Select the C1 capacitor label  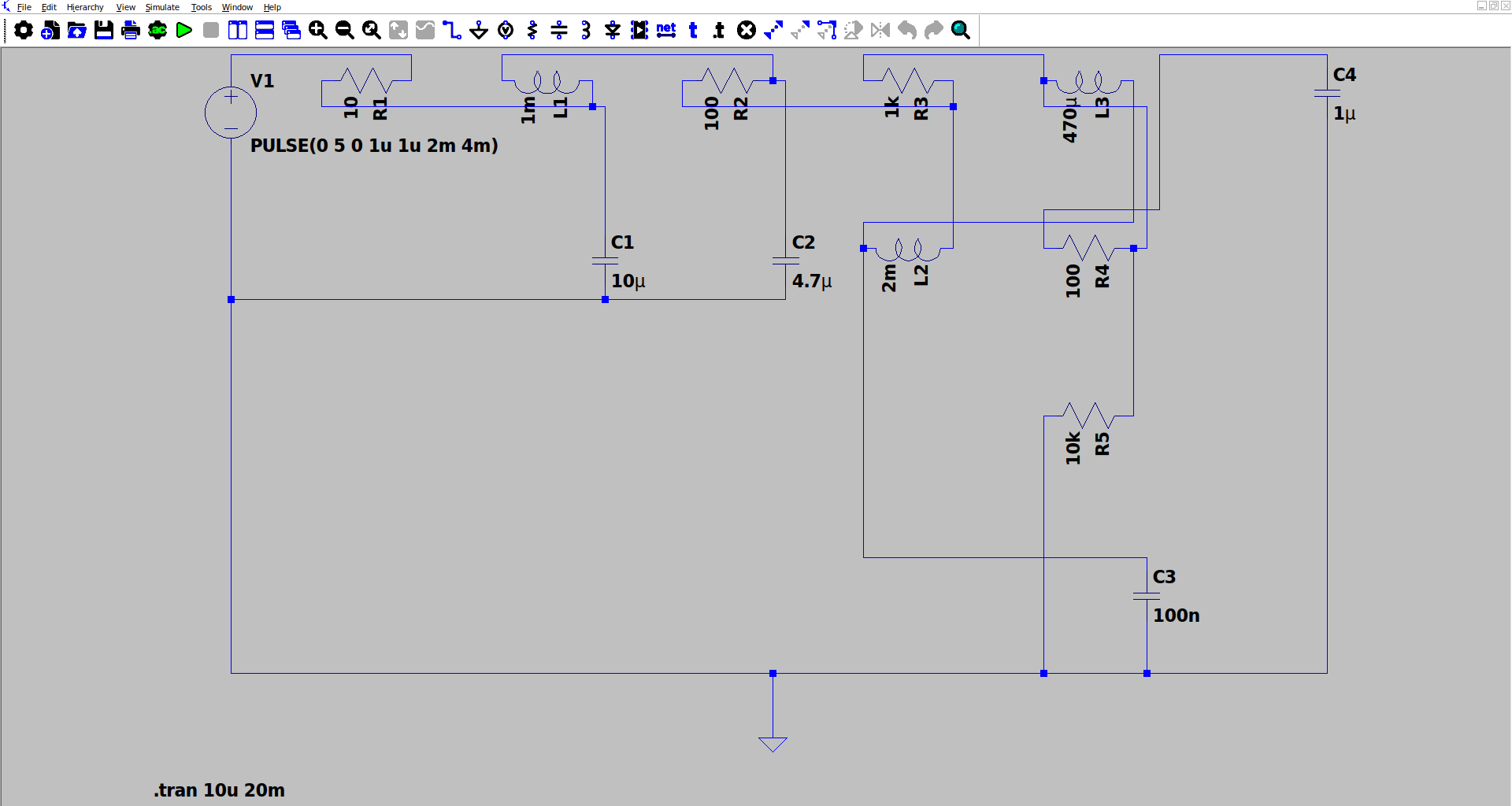point(622,242)
